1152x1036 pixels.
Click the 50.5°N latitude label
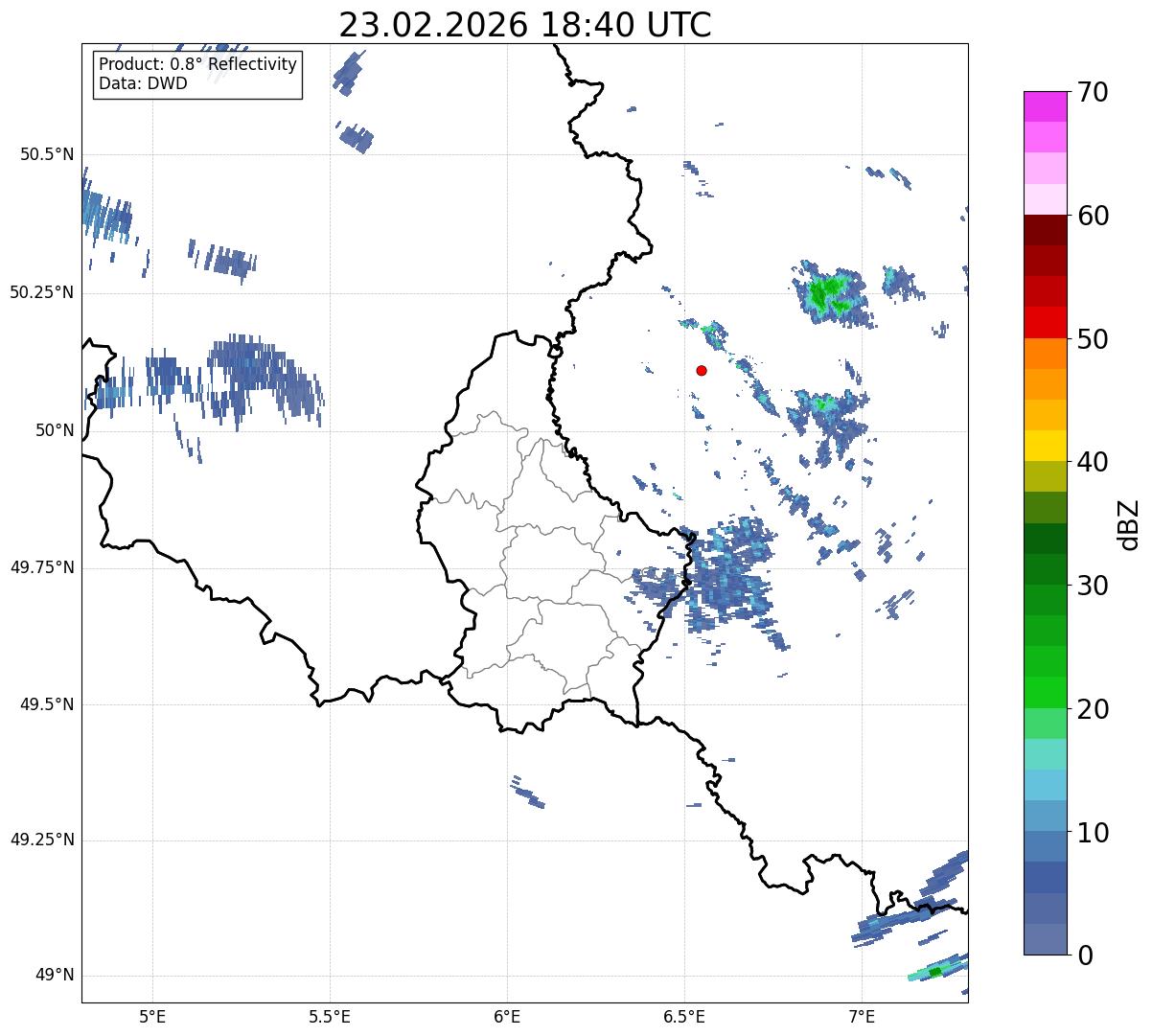point(47,154)
